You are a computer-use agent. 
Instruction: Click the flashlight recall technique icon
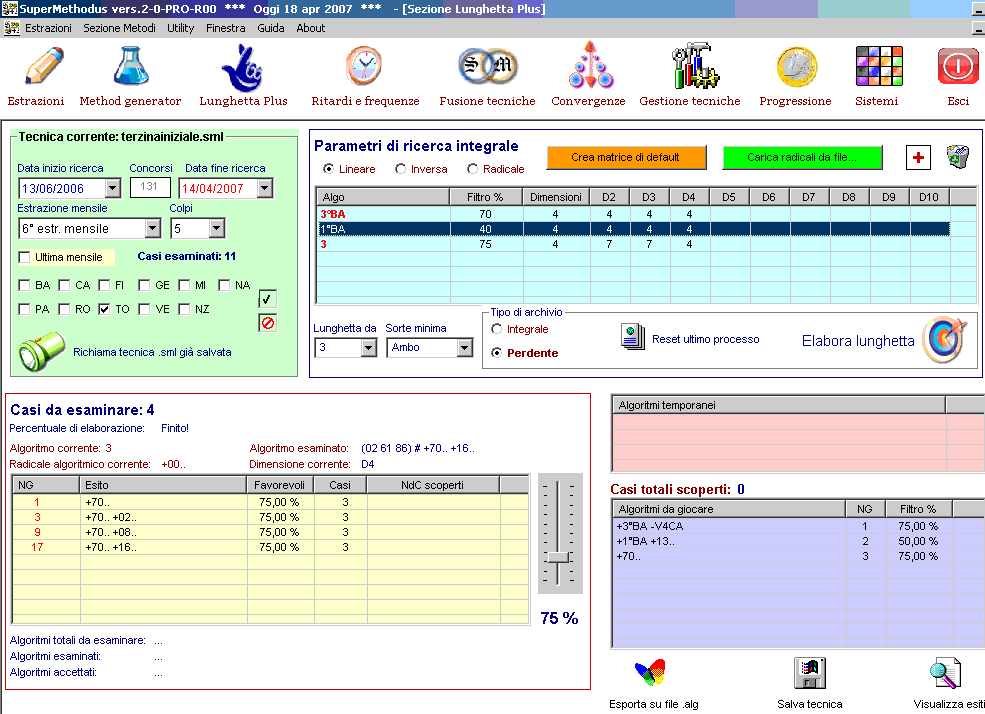coord(41,351)
